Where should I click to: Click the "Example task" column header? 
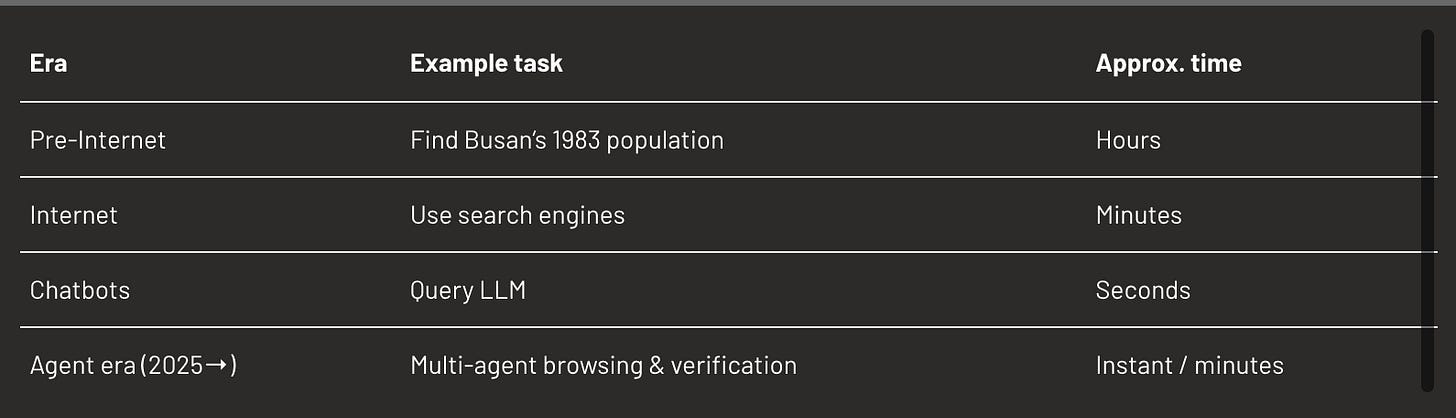(486, 64)
